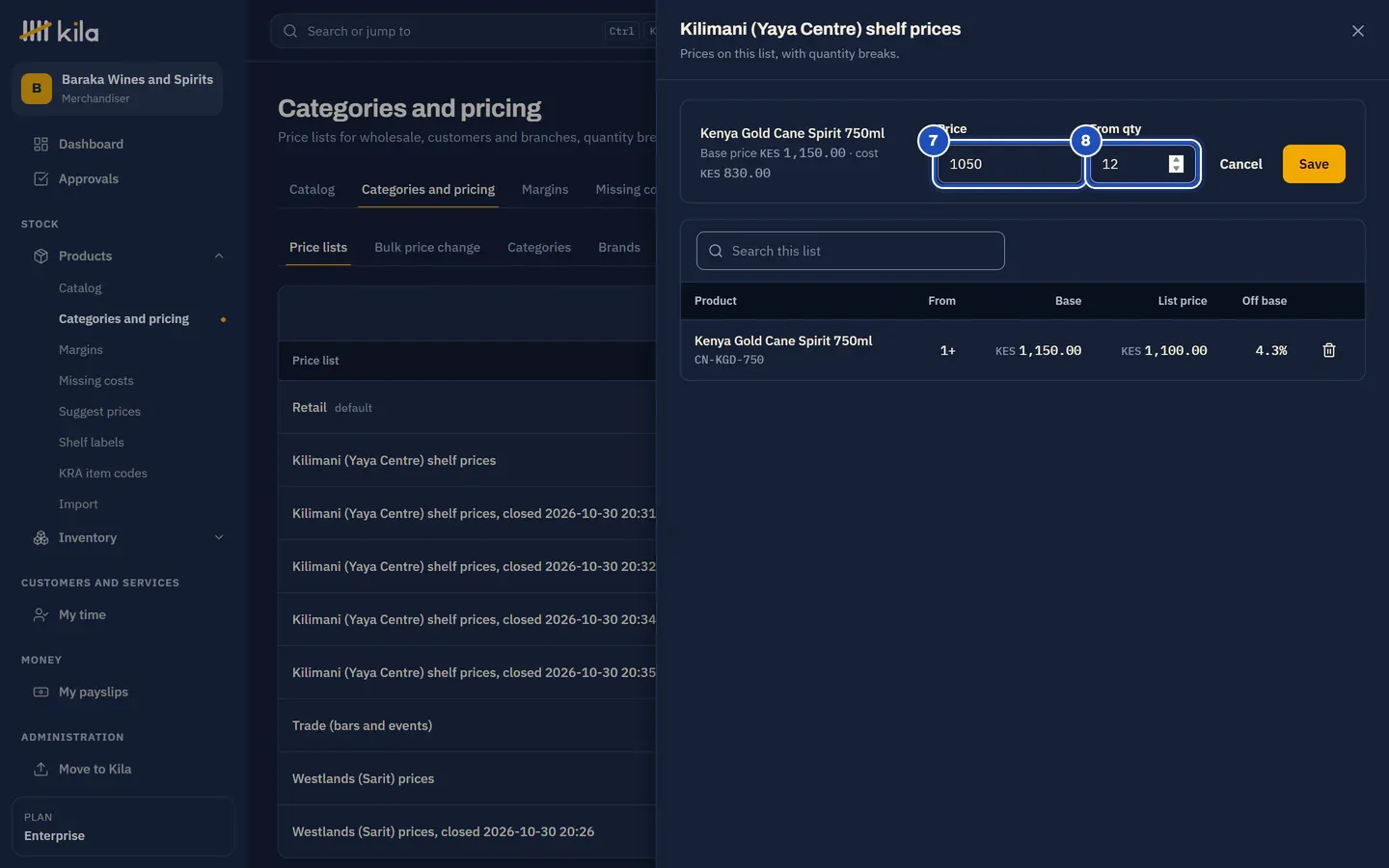The height and width of the screenshot is (868, 1389).
Task: Click the magnifier icon in global search
Action: point(290,31)
